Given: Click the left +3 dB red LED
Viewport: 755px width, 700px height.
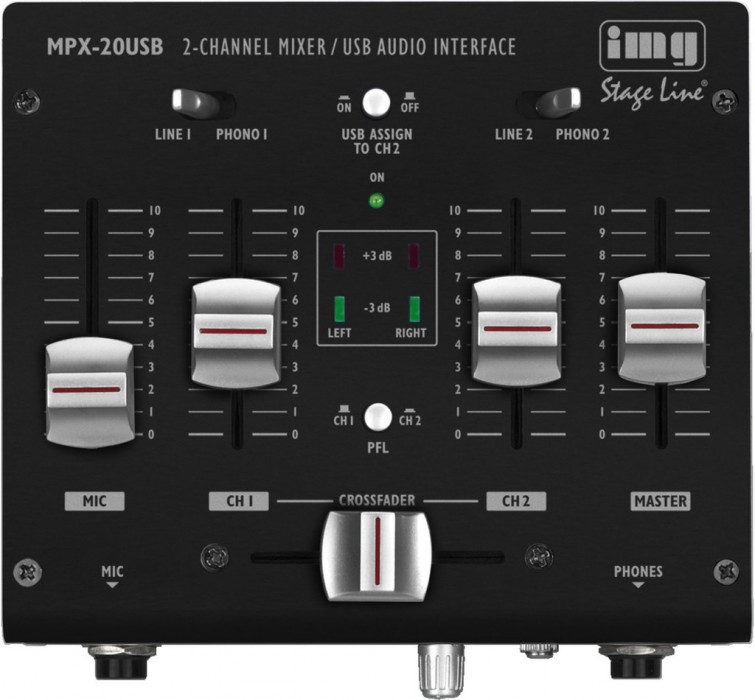Looking at the screenshot, I should point(339,256).
